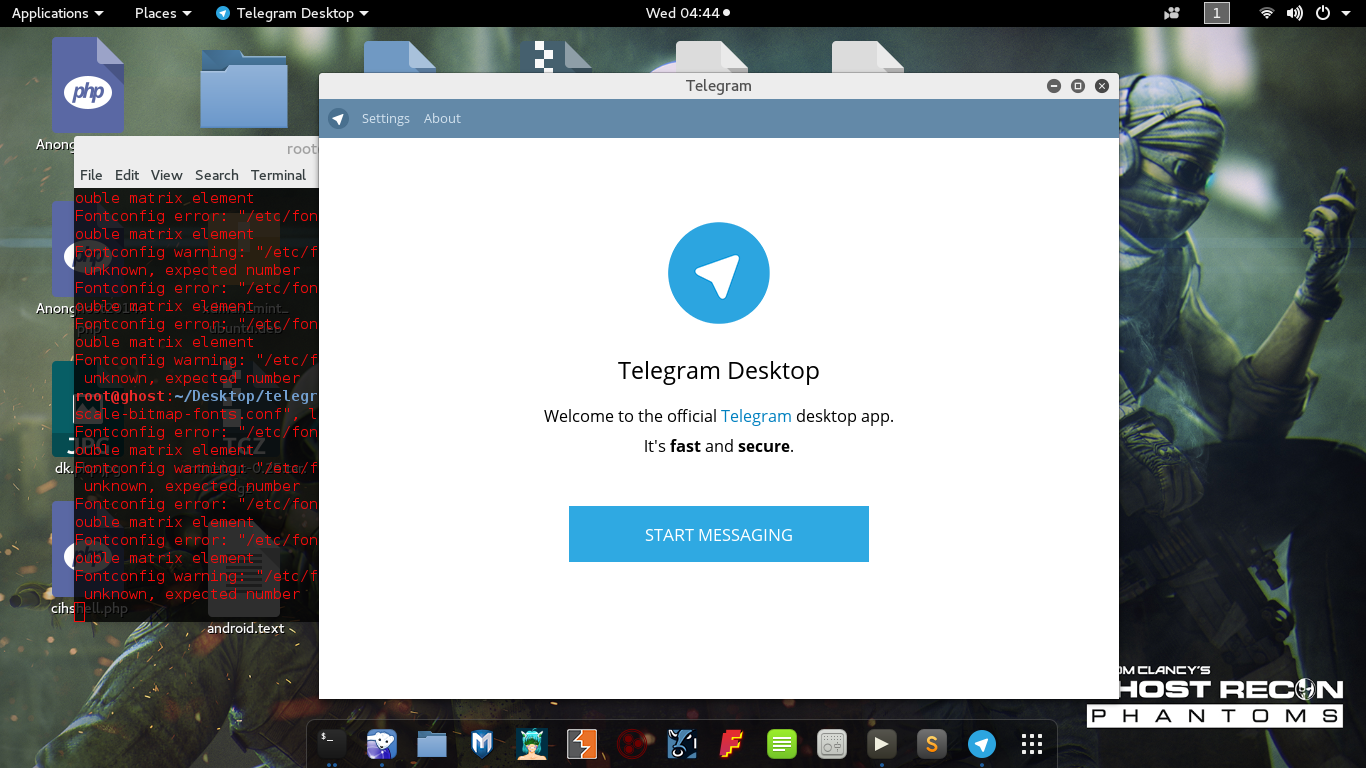Launch the BeEF blue bull icon in dock

coord(682,743)
